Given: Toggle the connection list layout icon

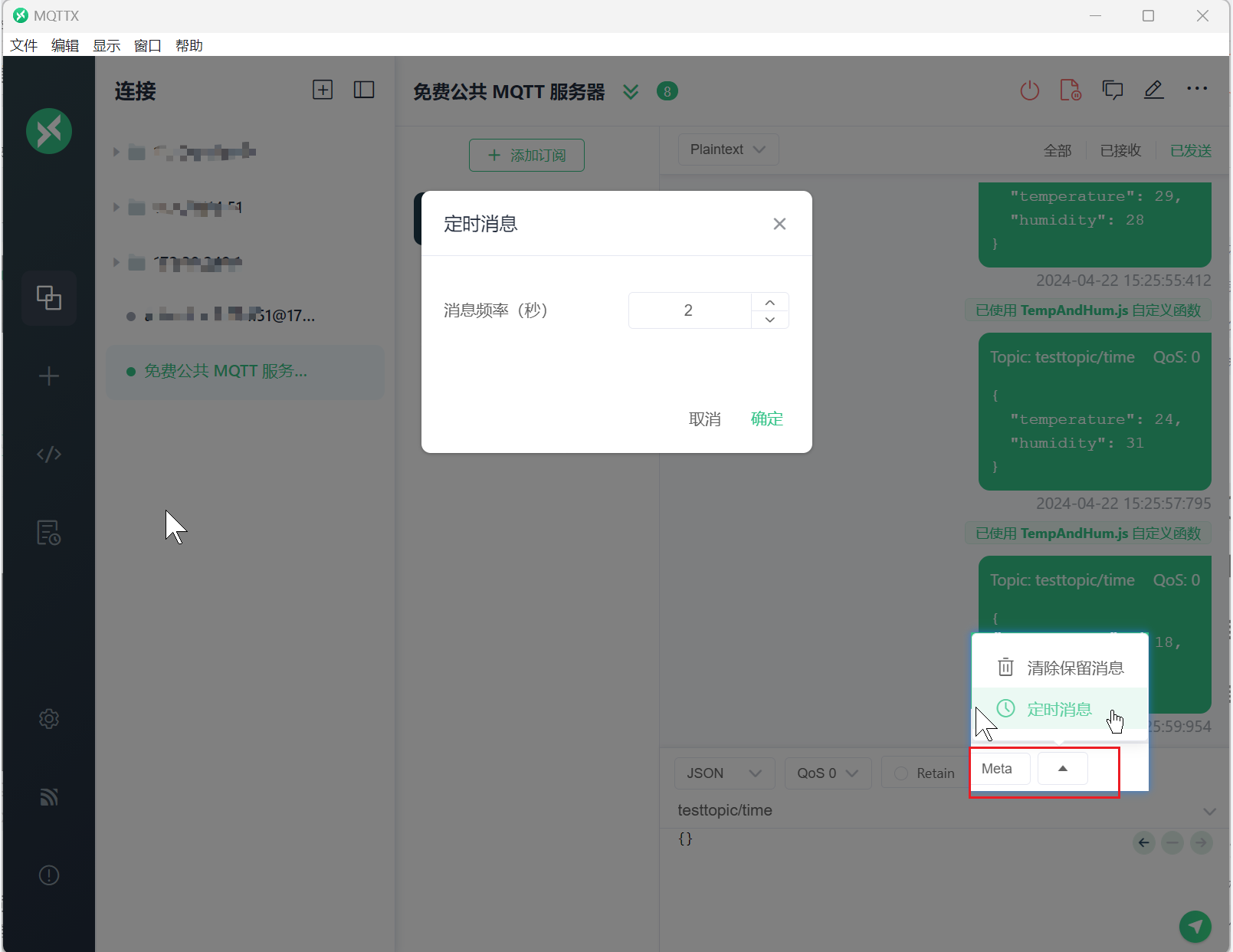Looking at the screenshot, I should [x=364, y=90].
